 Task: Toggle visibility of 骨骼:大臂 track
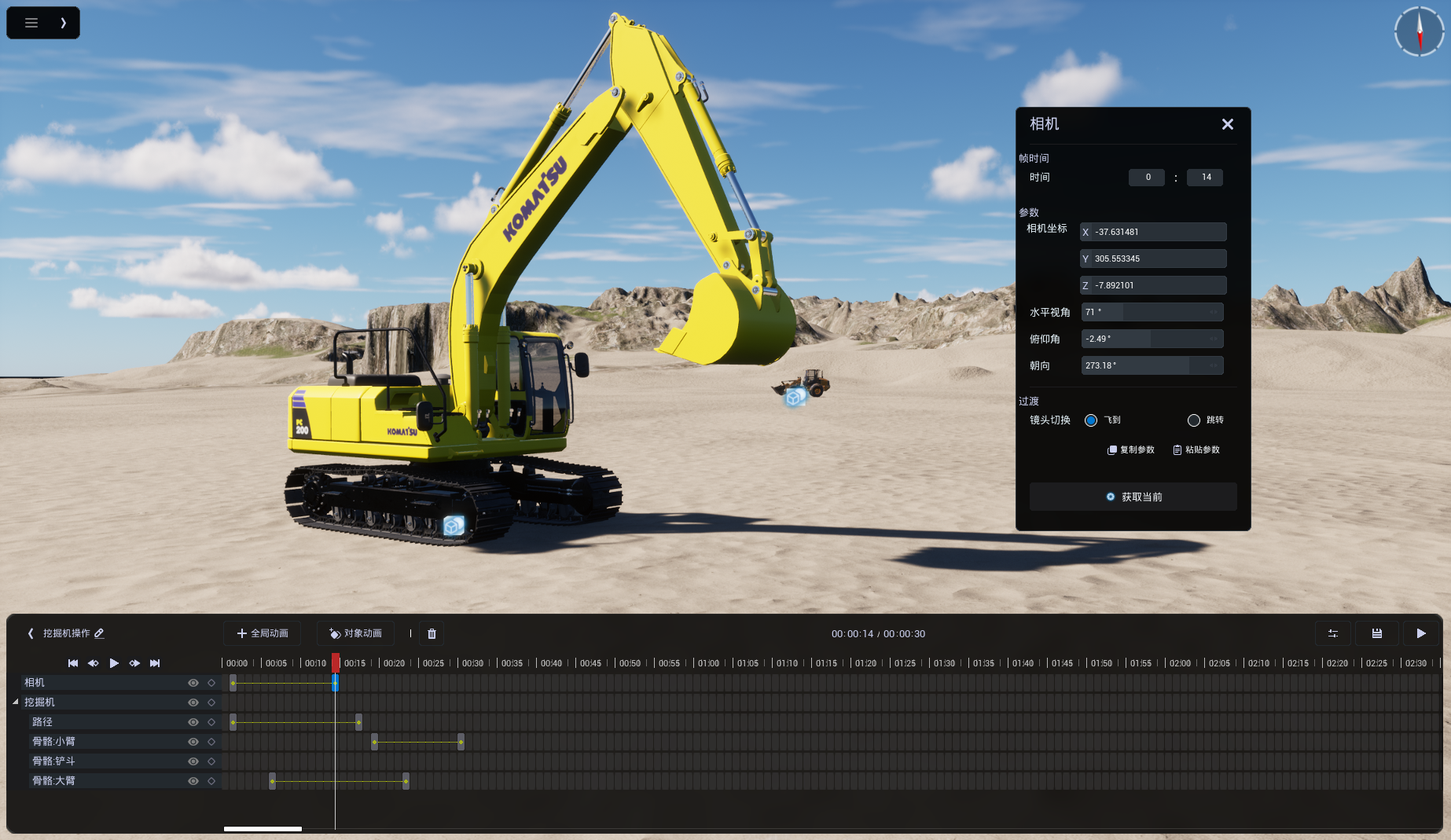(193, 781)
